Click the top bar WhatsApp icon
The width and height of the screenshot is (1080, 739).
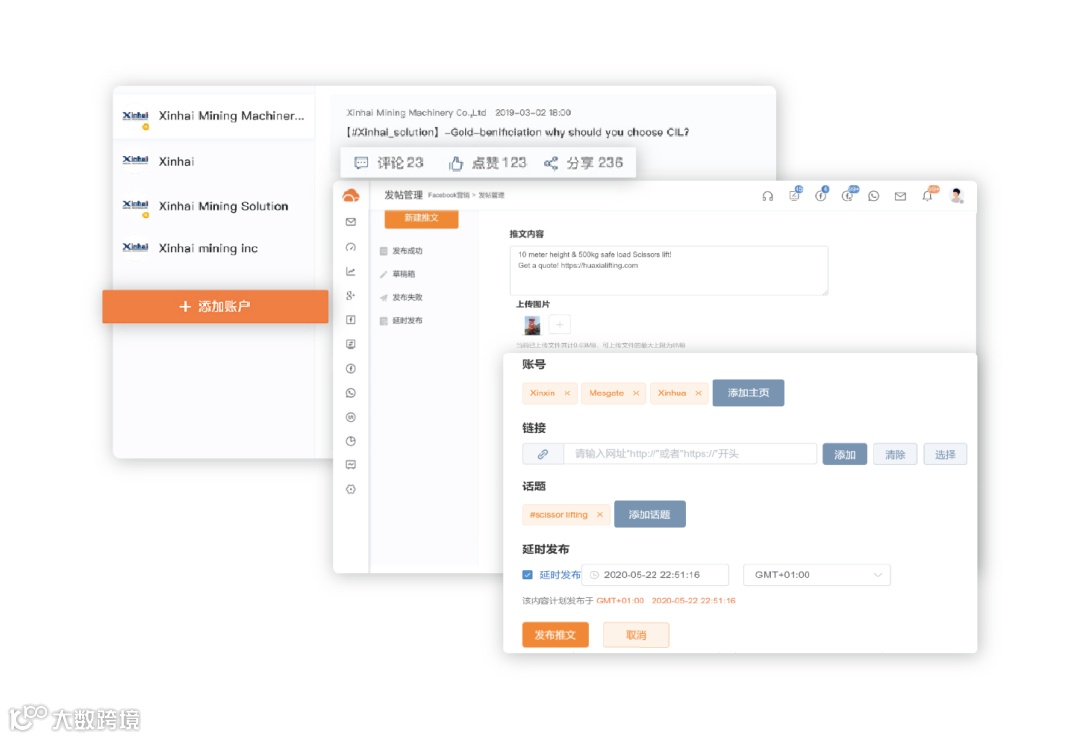(873, 196)
